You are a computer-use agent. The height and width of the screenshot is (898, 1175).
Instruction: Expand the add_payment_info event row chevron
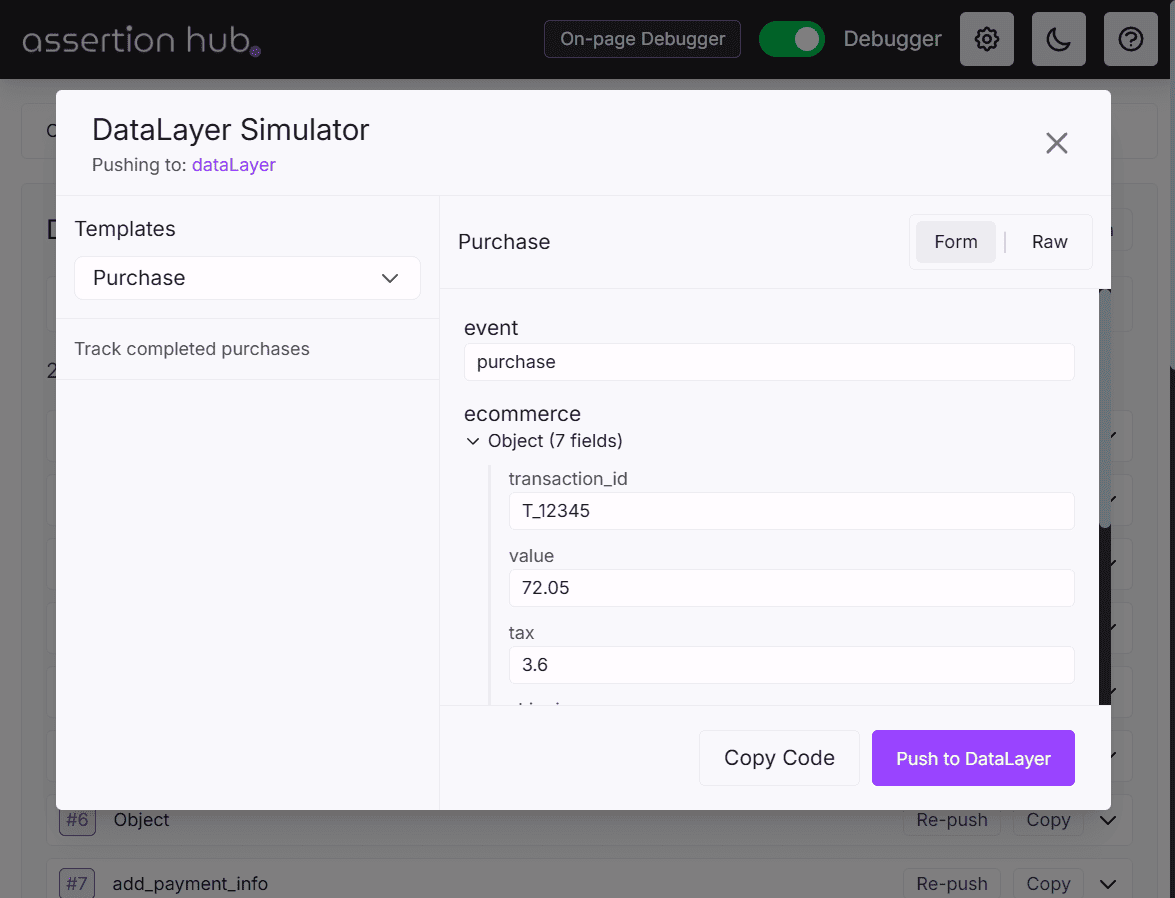click(1107, 884)
